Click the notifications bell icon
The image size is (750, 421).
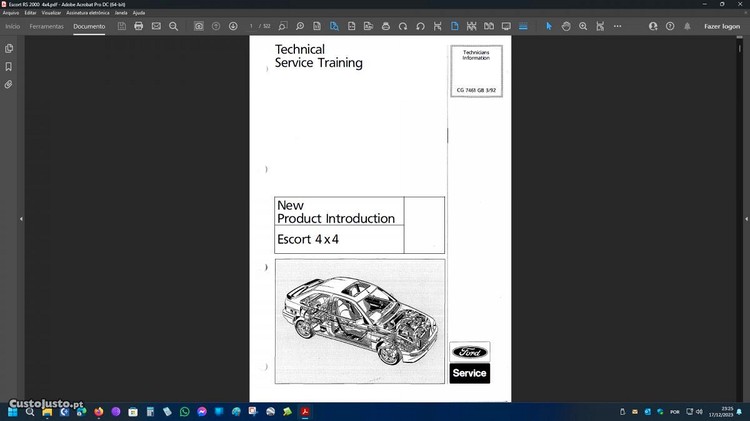pyautogui.click(x=688, y=26)
